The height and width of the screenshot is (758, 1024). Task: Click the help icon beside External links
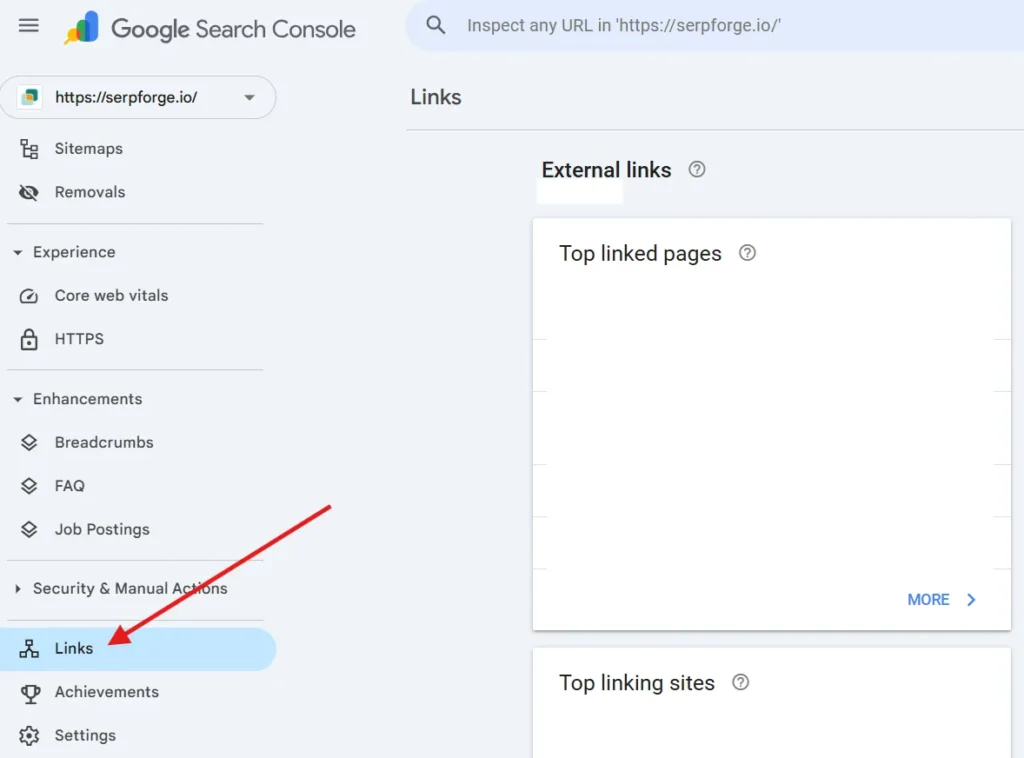696,170
